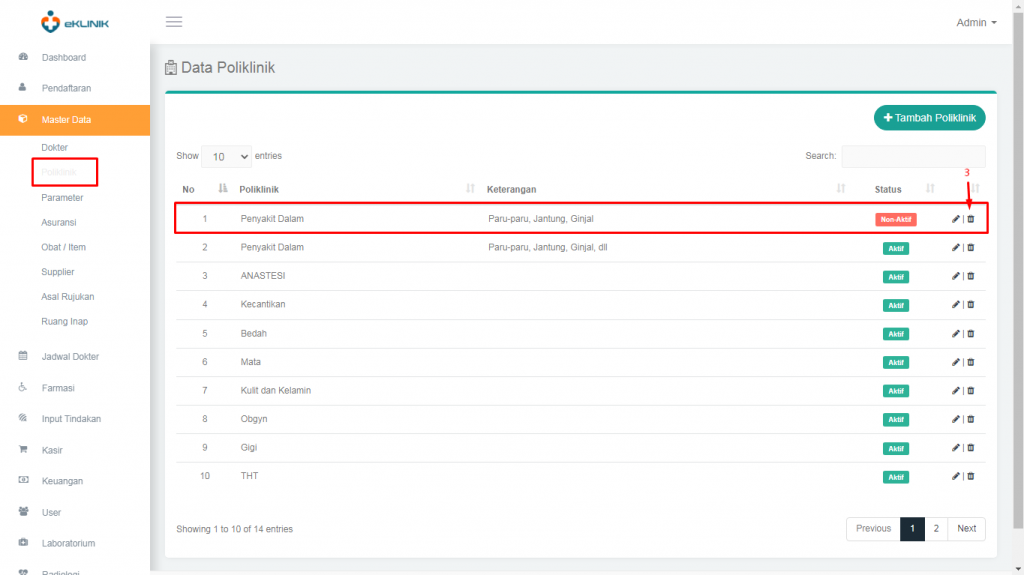Delete the Gigi row
The width and height of the screenshot is (1024, 575).
tap(970, 448)
